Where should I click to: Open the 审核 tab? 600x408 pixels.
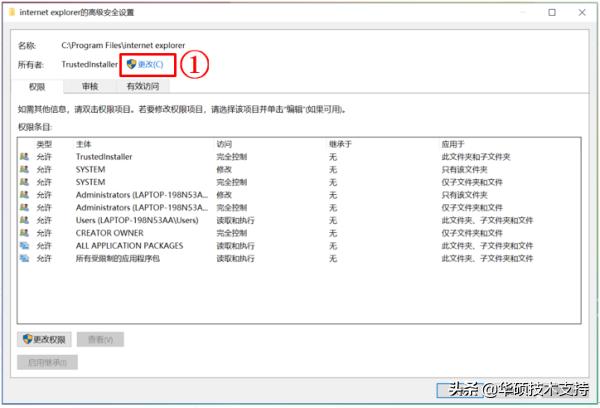click(90, 86)
